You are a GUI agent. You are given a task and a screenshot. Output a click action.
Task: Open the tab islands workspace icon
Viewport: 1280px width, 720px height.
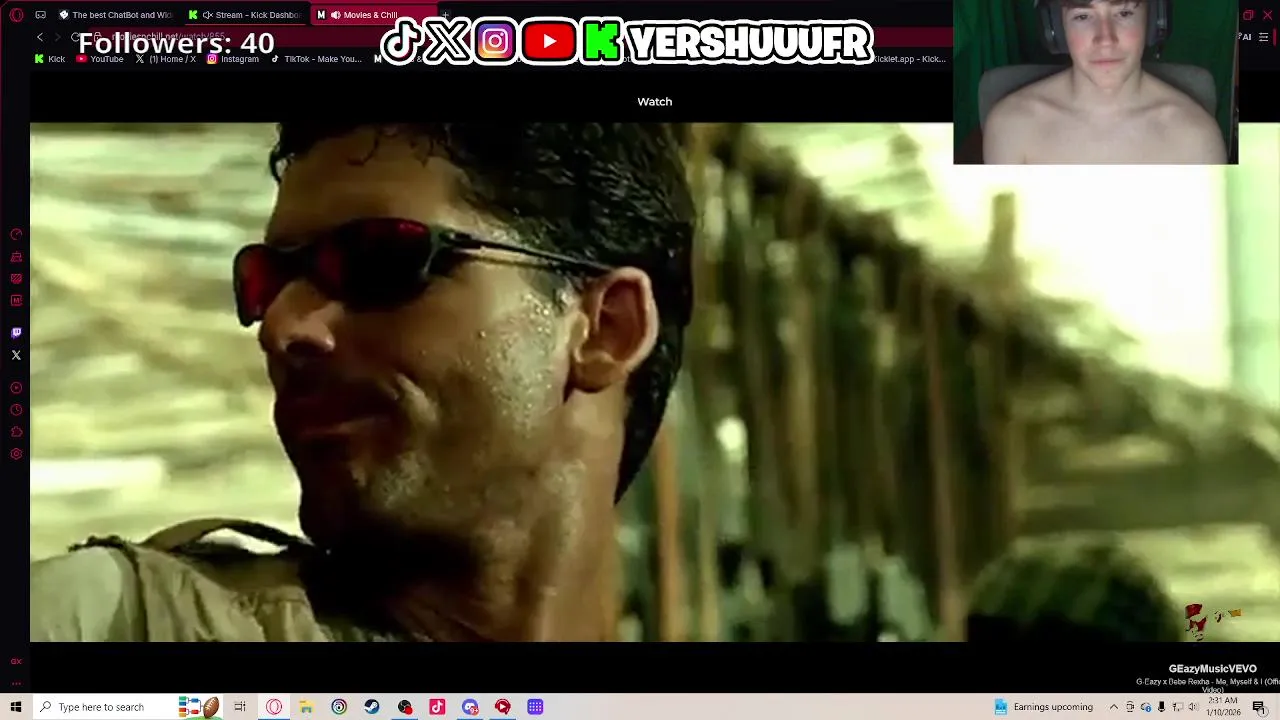point(40,15)
